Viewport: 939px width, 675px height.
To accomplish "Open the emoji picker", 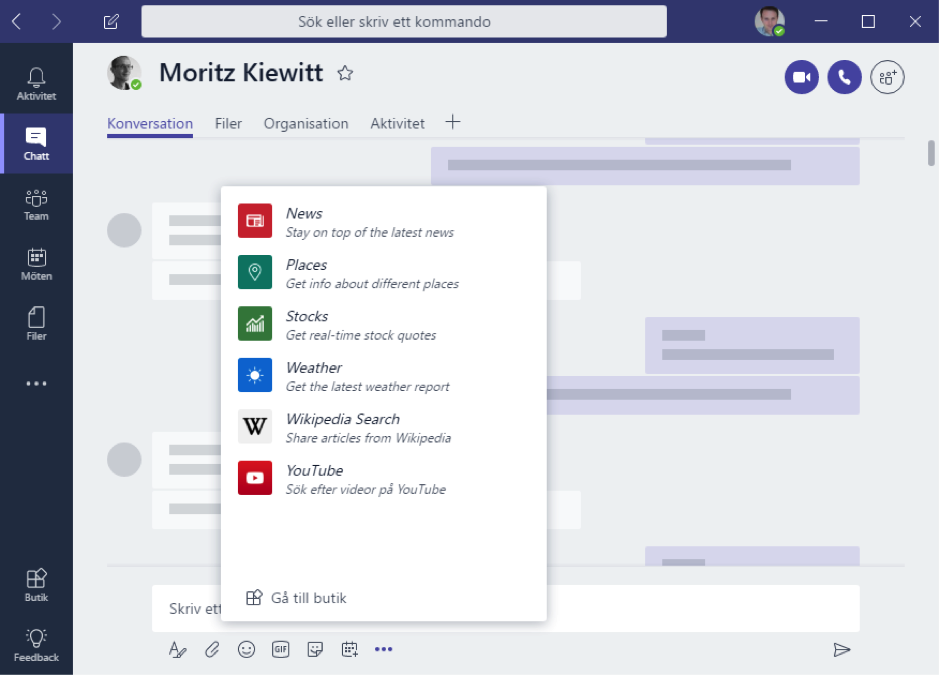I will coord(246,649).
